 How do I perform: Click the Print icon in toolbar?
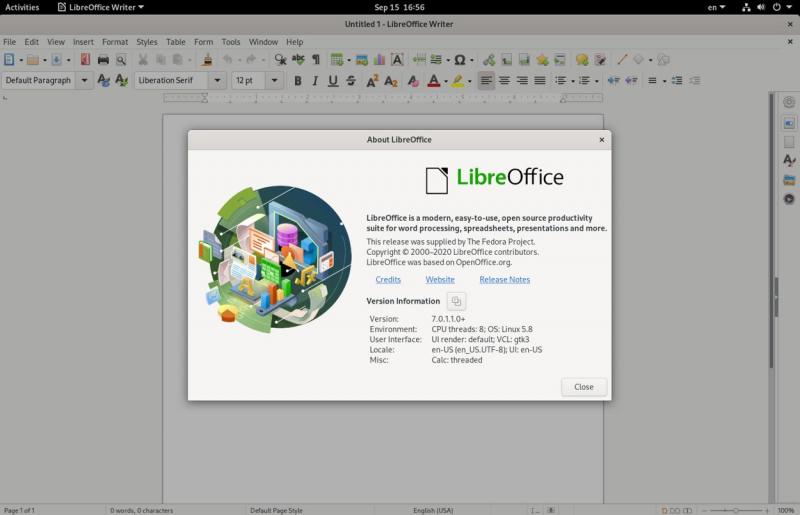103,60
